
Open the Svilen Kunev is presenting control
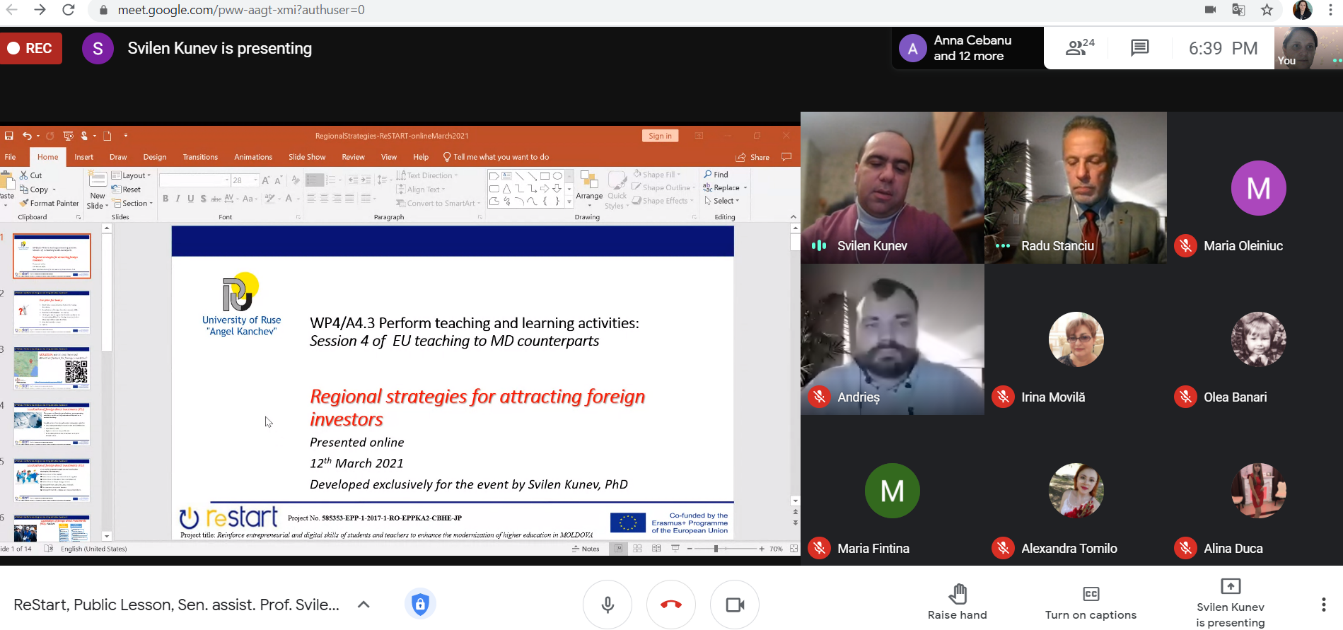tap(1230, 603)
